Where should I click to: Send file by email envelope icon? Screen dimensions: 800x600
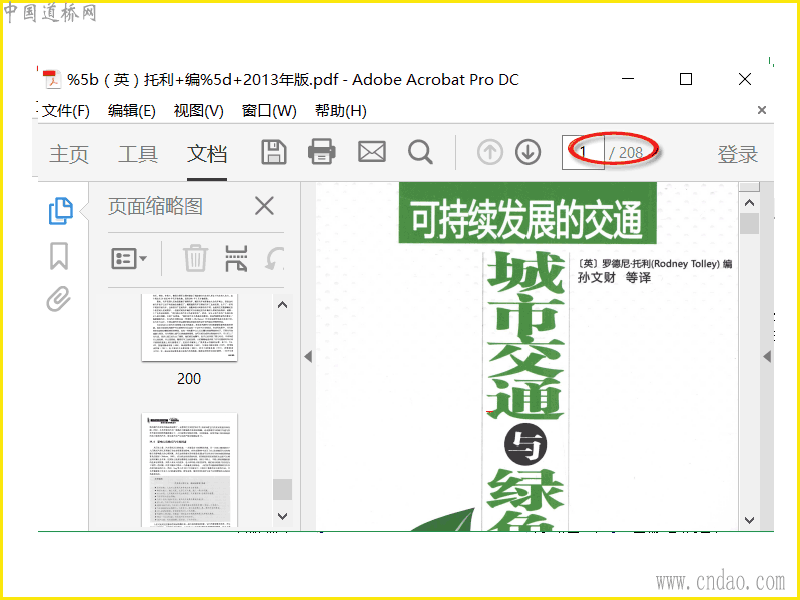(371, 152)
